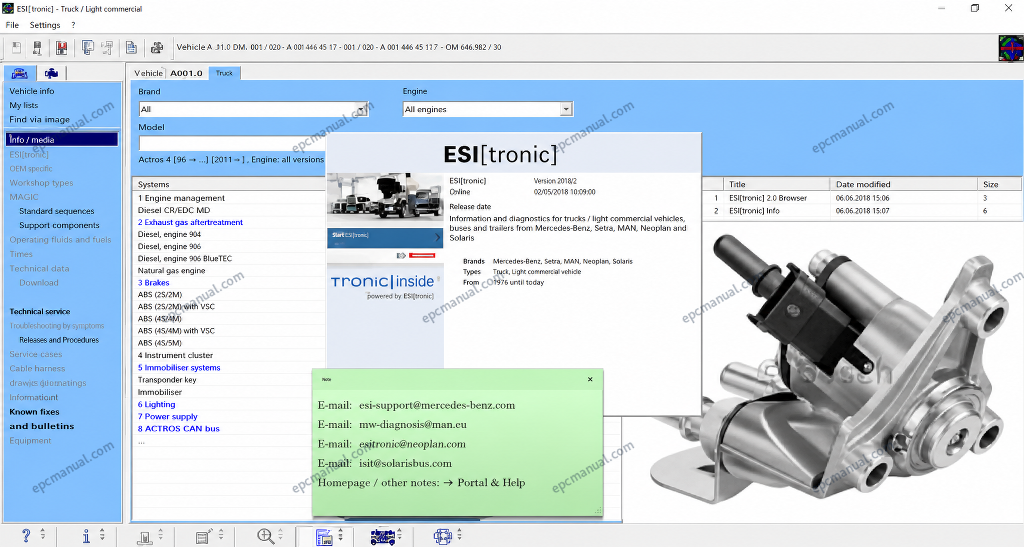The width and height of the screenshot is (1024, 547).
Task: Open Releases and Procedures in sidebar
Action: tap(59, 340)
